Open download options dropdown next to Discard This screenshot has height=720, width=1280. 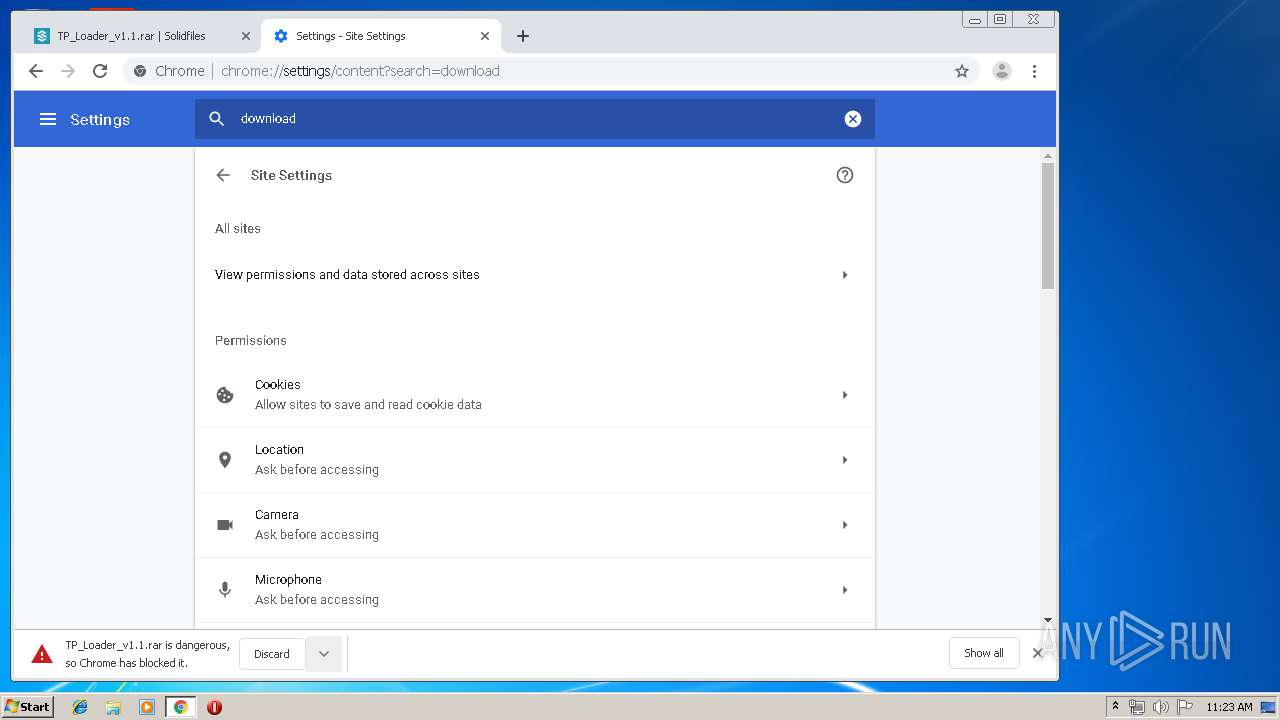coord(324,654)
